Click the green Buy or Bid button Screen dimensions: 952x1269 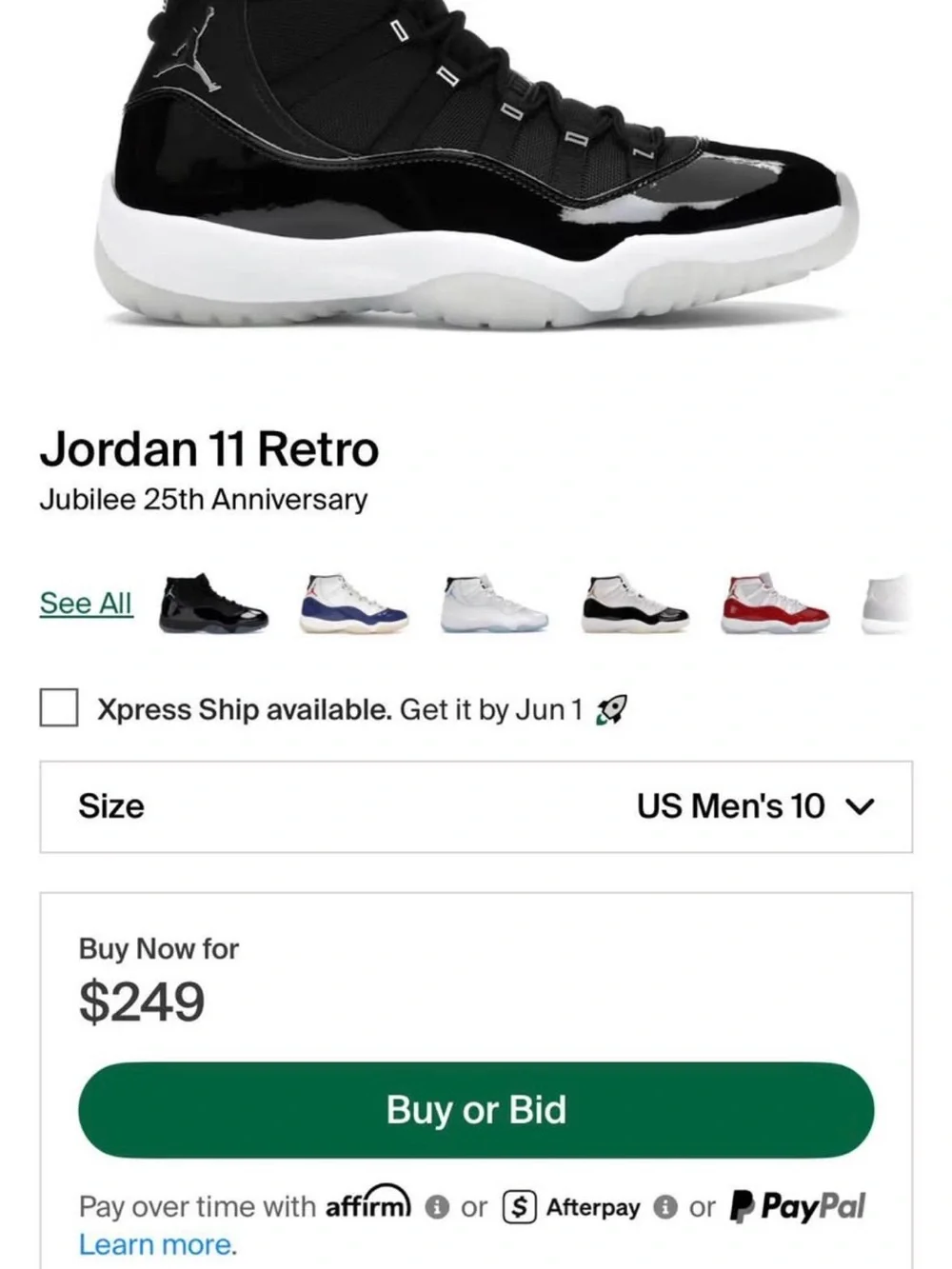tap(476, 1110)
